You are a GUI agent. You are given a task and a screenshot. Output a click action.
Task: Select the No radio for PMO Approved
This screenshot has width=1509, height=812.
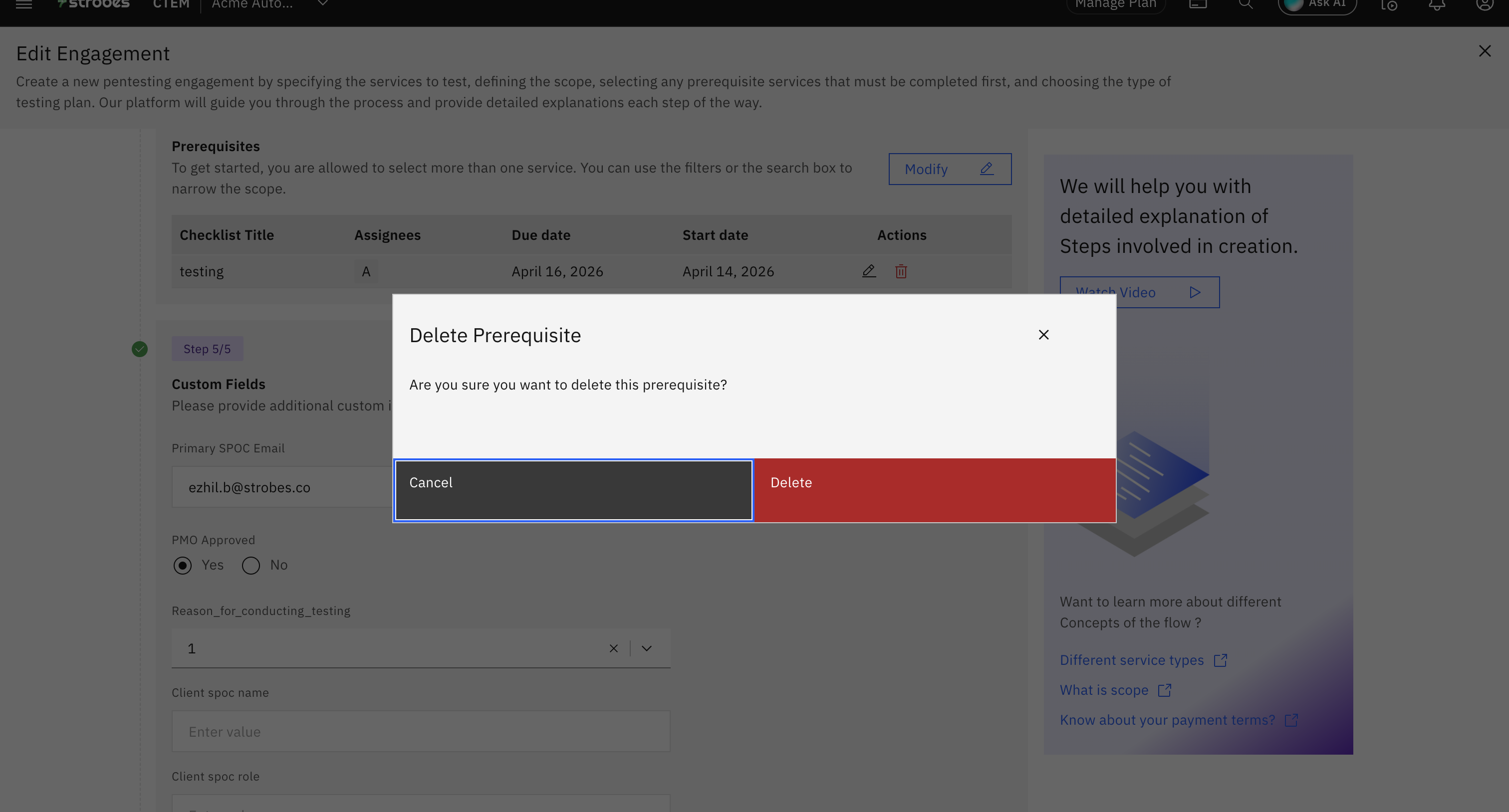[x=251, y=566]
